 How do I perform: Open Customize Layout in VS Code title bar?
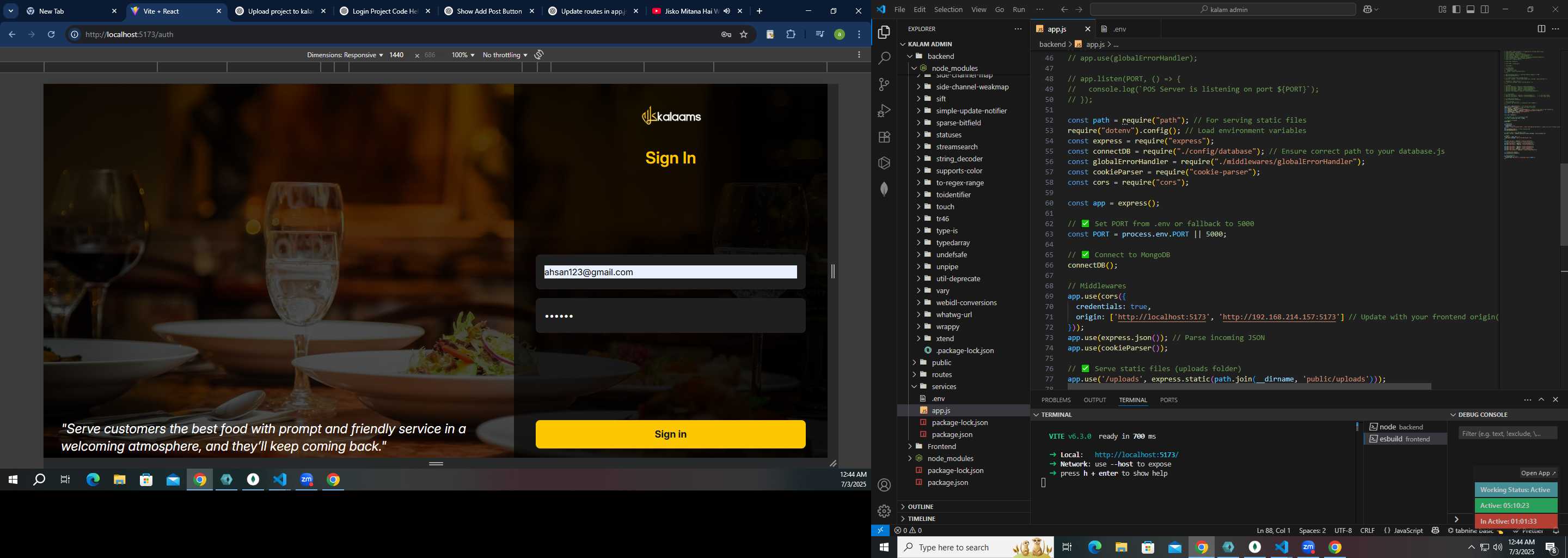click(1442, 9)
